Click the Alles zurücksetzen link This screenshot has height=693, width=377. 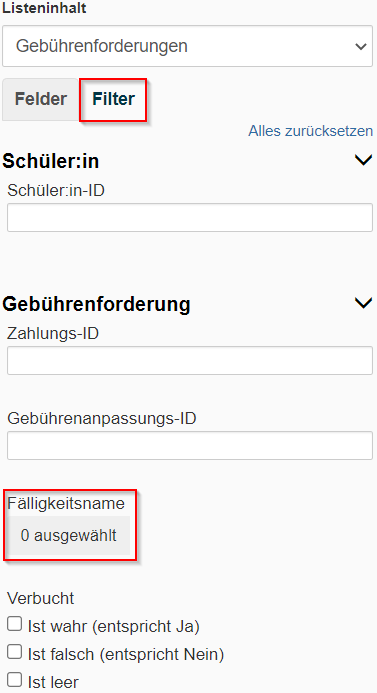pyautogui.click(x=310, y=131)
